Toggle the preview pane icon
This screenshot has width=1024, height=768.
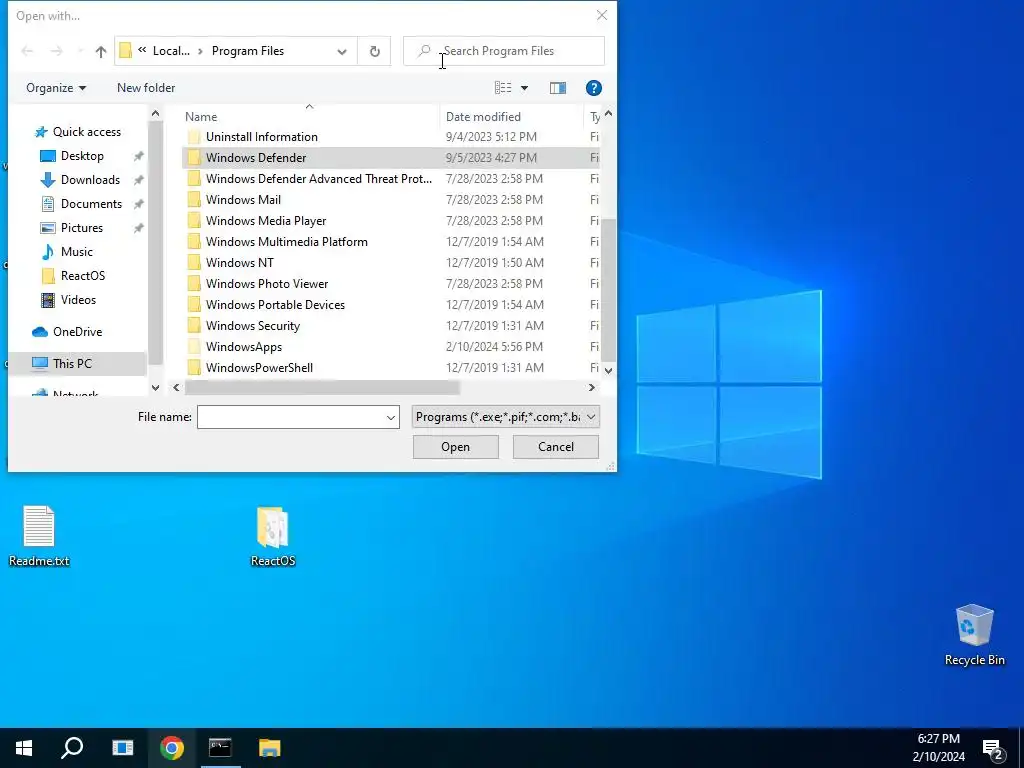pos(558,88)
